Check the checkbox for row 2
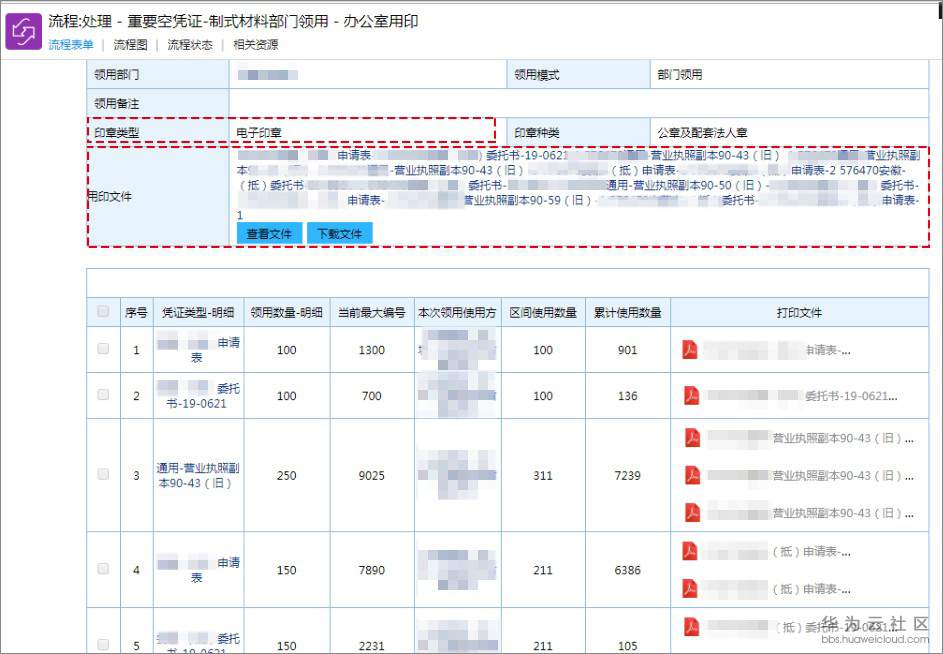 click(x=103, y=395)
